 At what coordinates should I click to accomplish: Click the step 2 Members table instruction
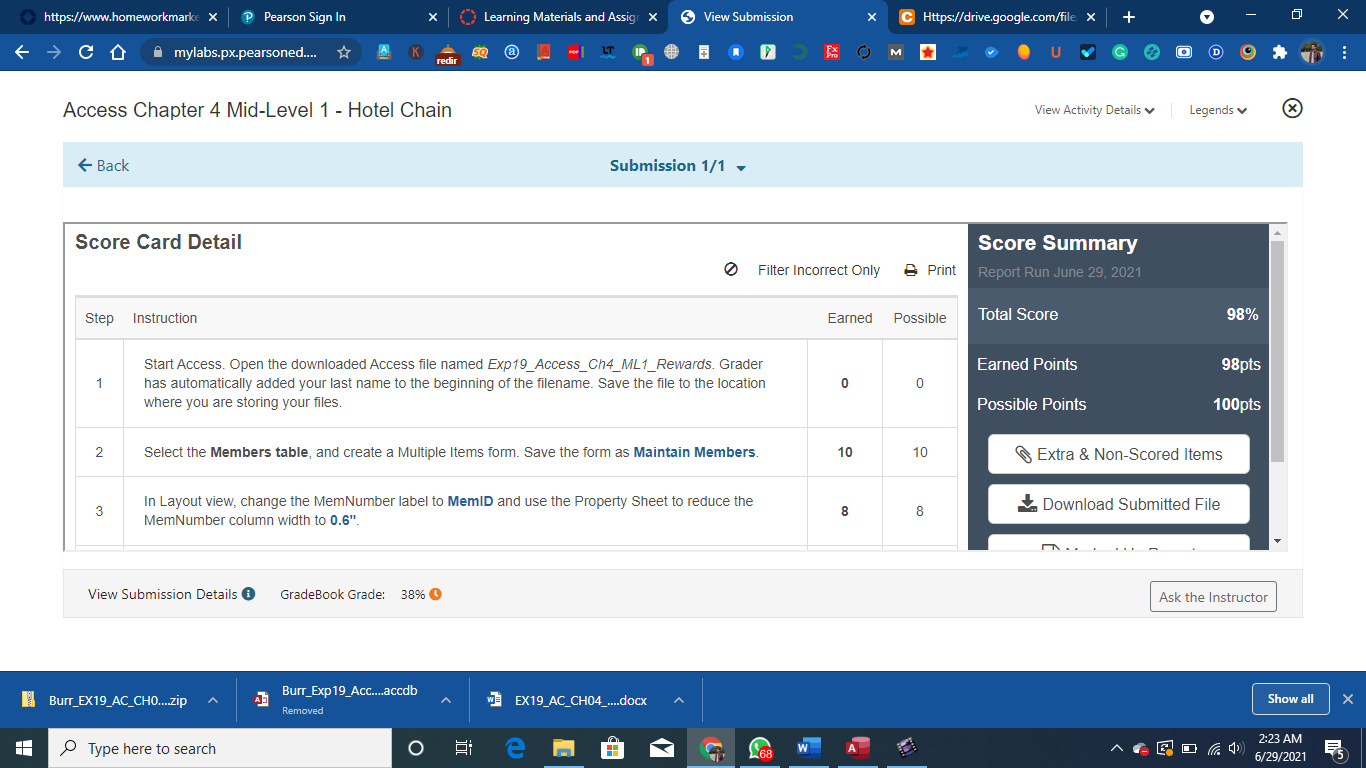point(451,452)
